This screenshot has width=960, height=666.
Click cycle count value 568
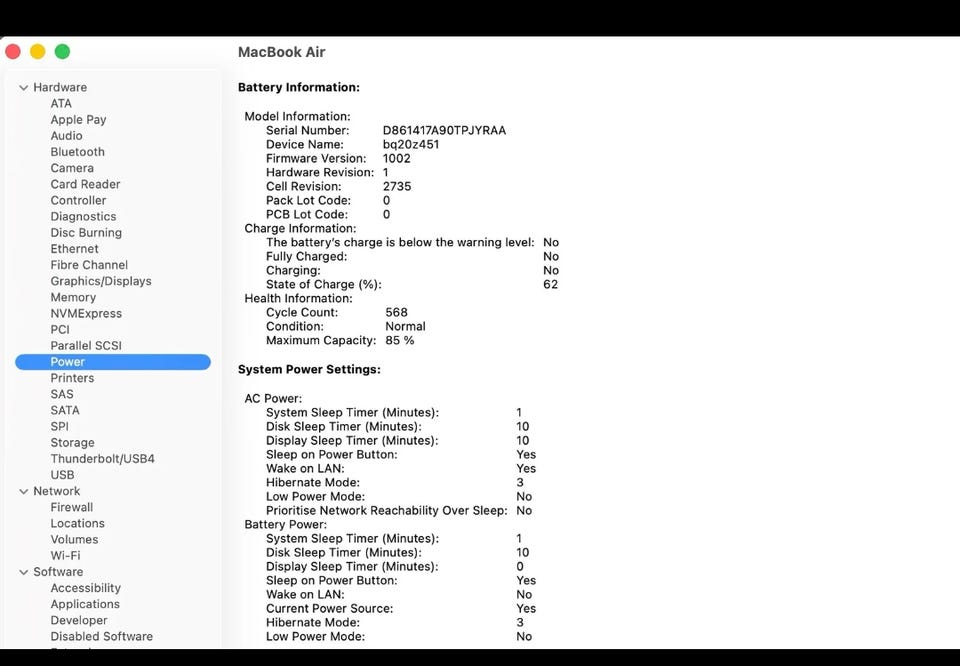(396, 313)
